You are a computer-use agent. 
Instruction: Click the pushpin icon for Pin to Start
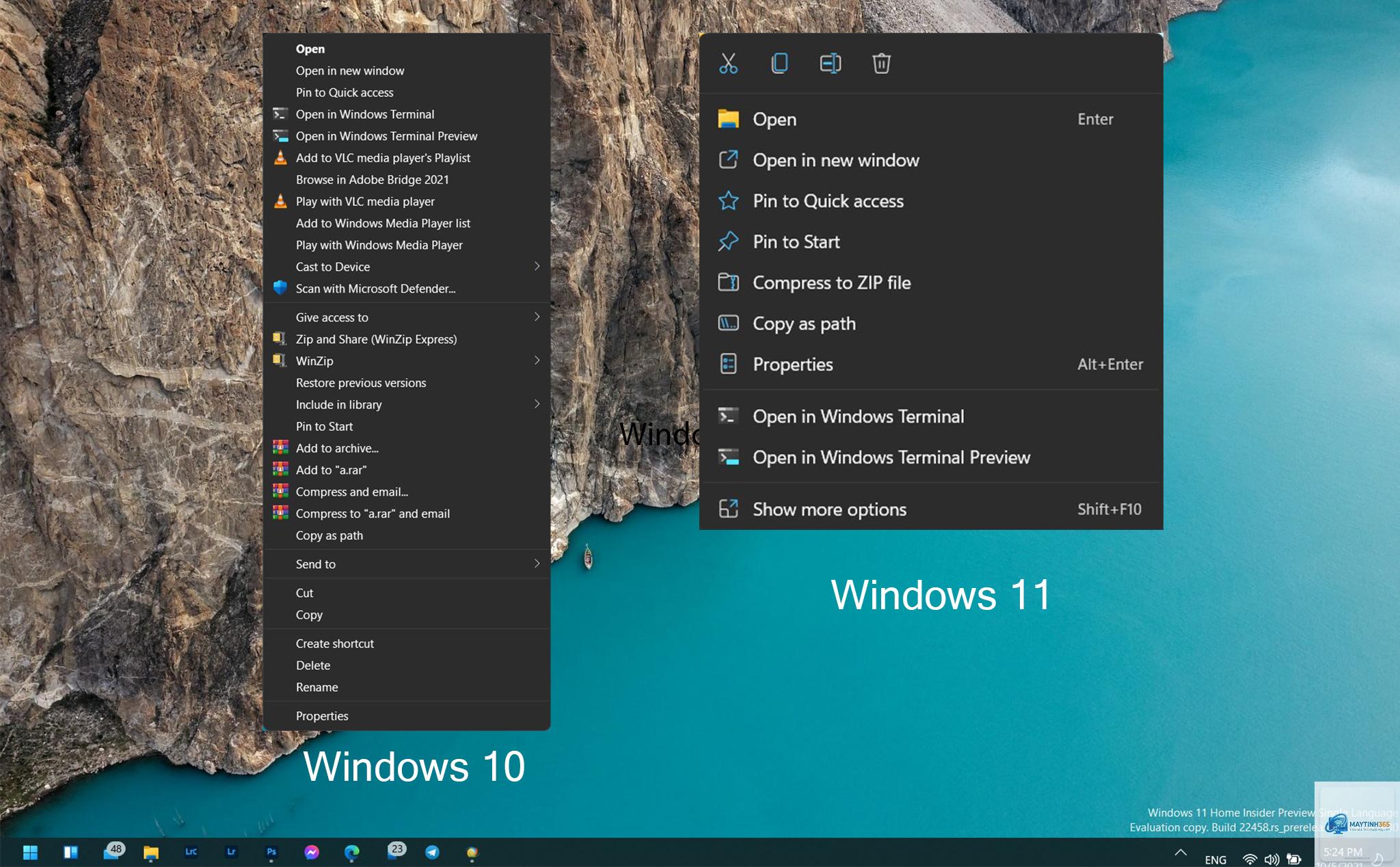(728, 241)
